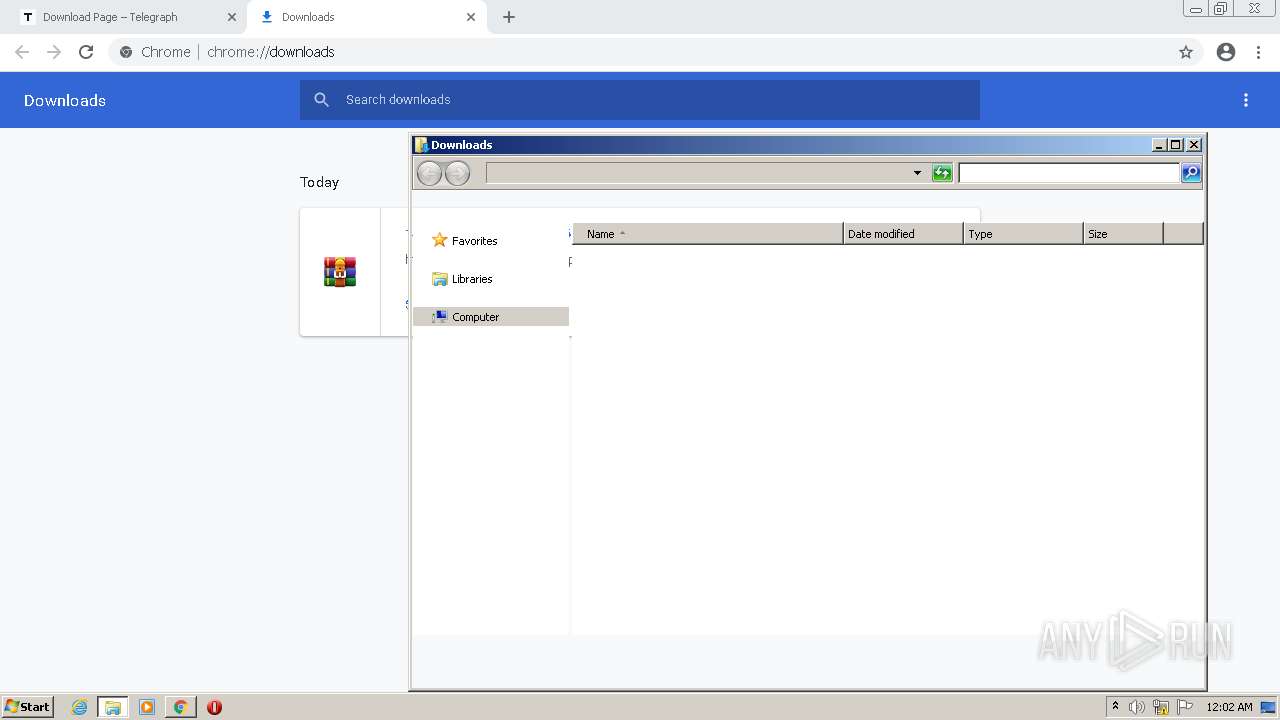The width and height of the screenshot is (1280, 720).
Task: Maximize the Explorer Downloads window
Action: (x=1176, y=145)
